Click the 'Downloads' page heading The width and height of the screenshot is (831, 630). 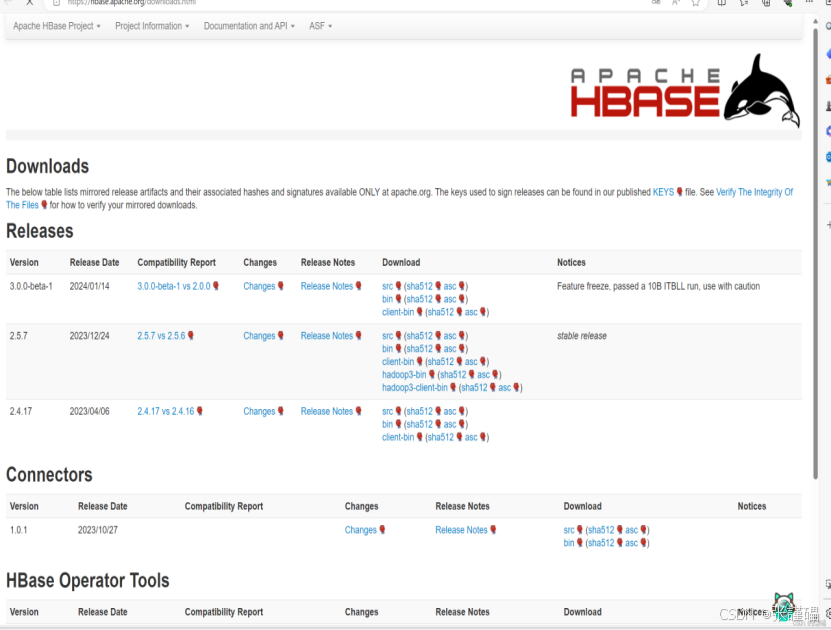(47, 166)
